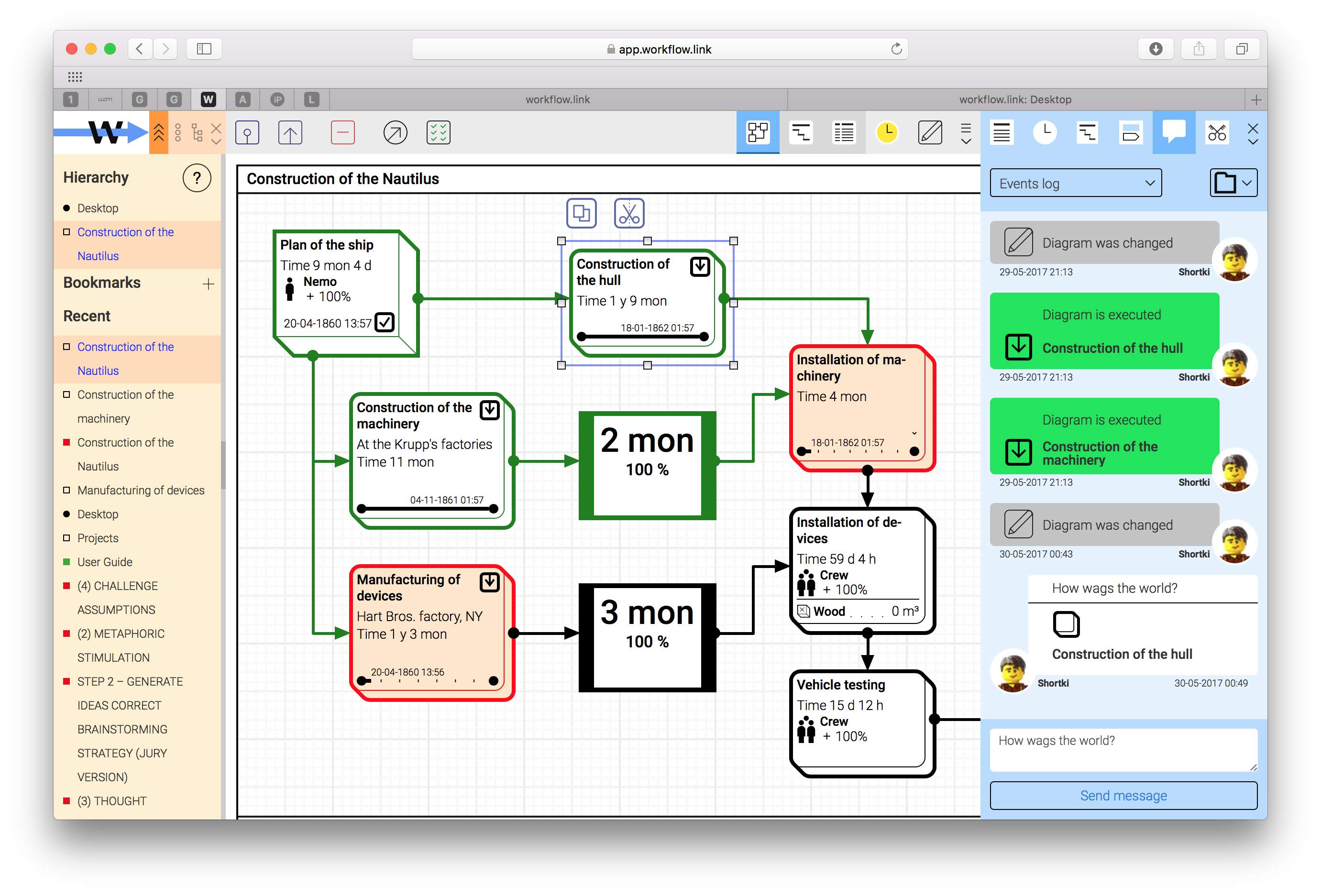The height and width of the screenshot is (896, 1321).
Task: Toggle the down arrow on 'Manufacturing of devices'
Action: (489, 582)
